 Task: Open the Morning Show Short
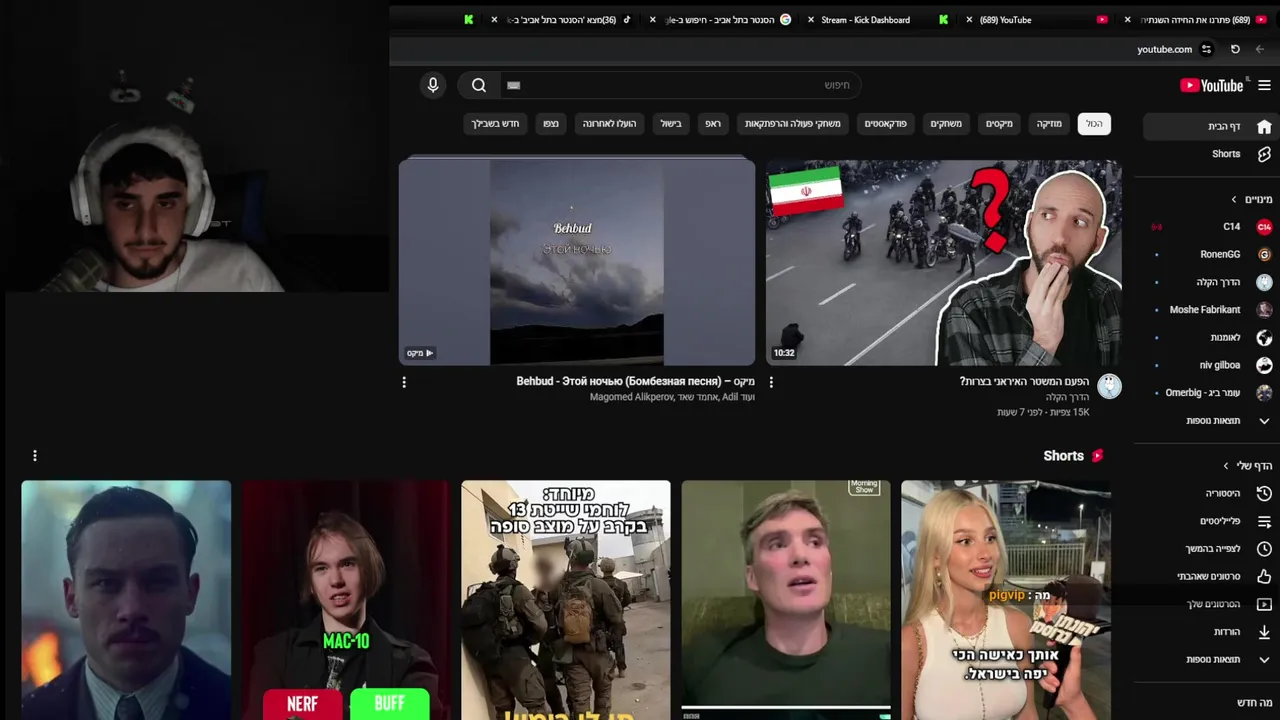click(786, 600)
